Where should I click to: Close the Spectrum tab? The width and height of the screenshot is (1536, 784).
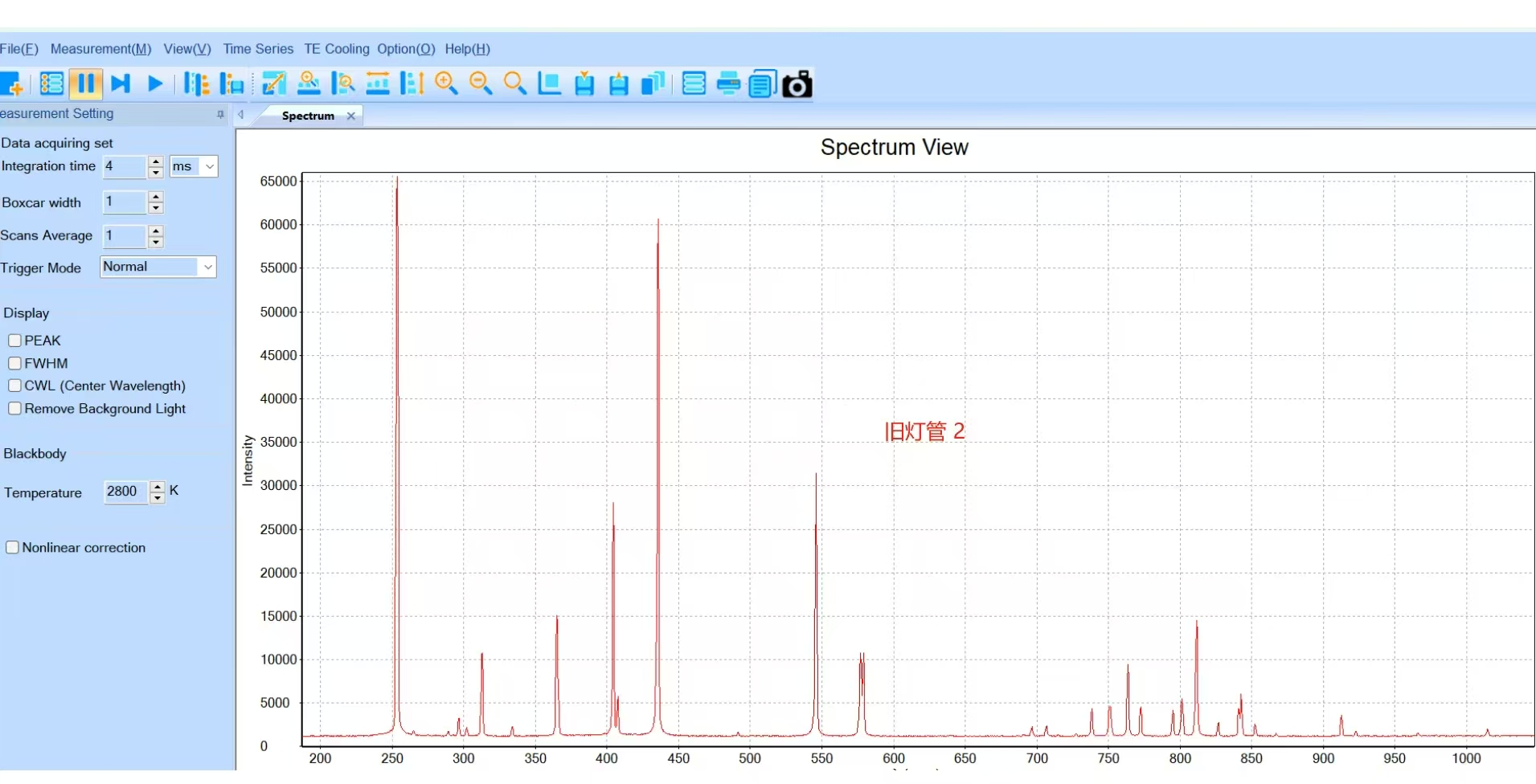coord(351,116)
